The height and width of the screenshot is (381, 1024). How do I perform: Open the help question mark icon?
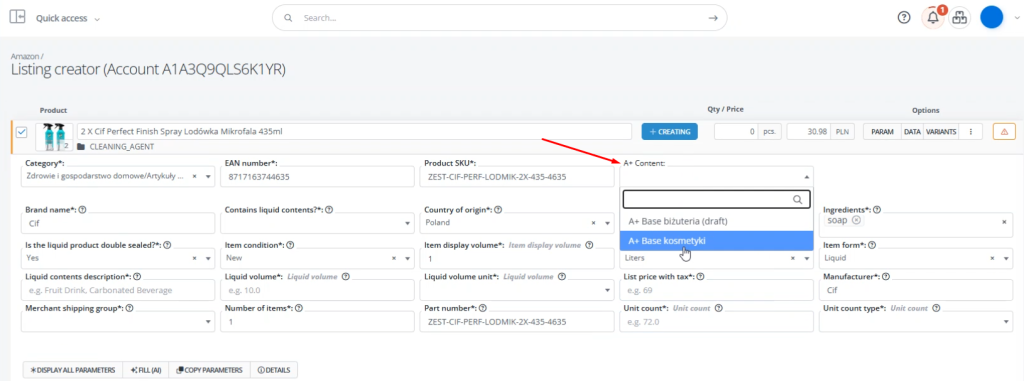904,18
